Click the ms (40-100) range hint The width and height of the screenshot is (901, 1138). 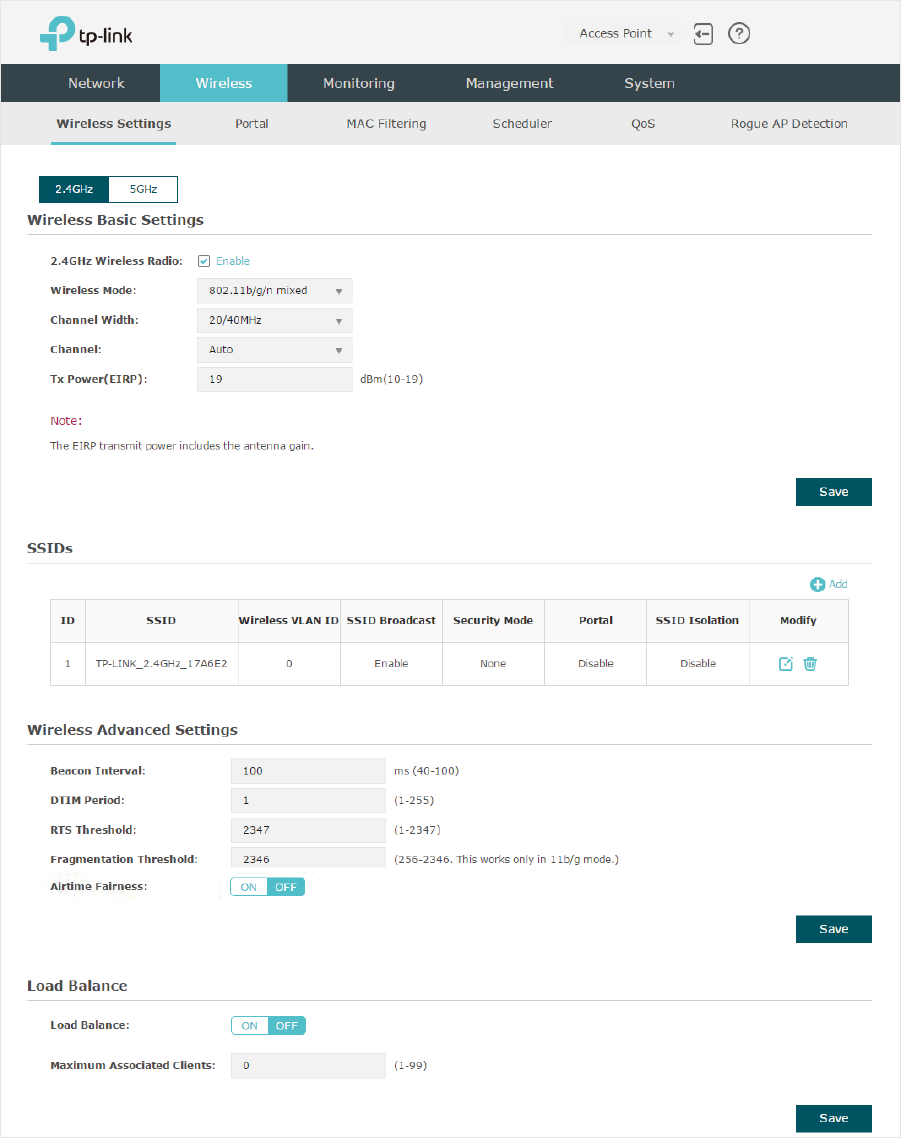pos(426,771)
